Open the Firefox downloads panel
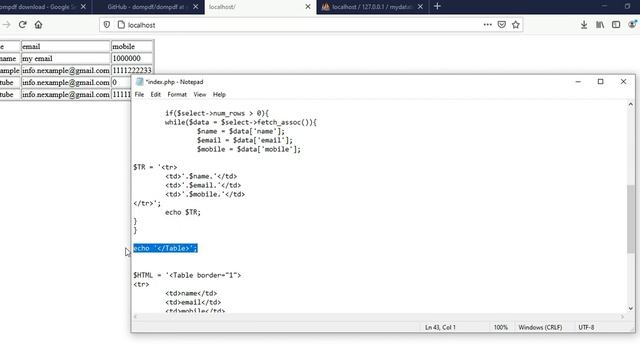Viewport: 640px width, 360px height. (x=584, y=25)
